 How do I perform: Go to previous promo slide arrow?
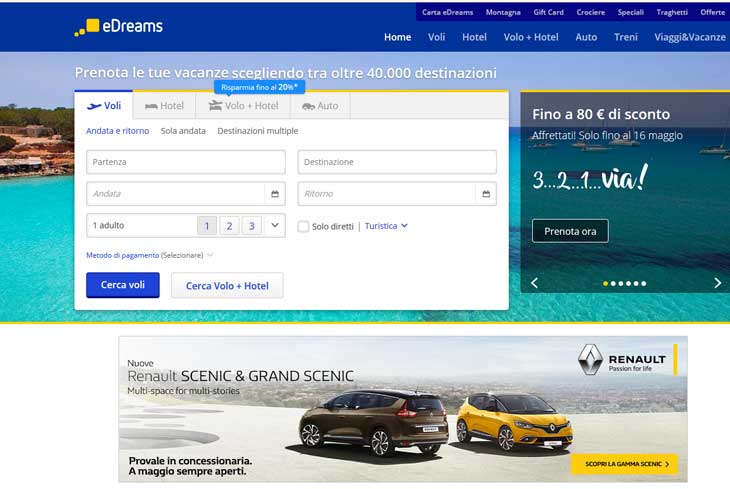click(534, 283)
